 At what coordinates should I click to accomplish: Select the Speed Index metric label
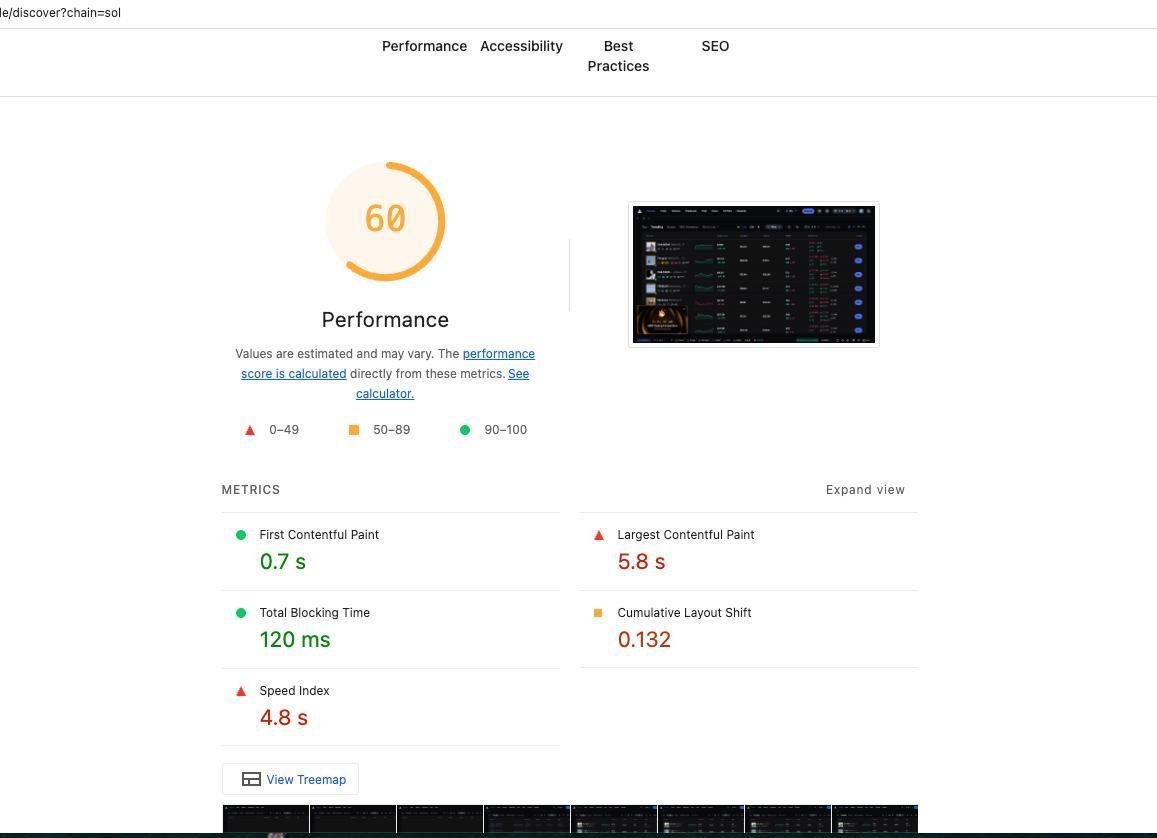pos(294,691)
